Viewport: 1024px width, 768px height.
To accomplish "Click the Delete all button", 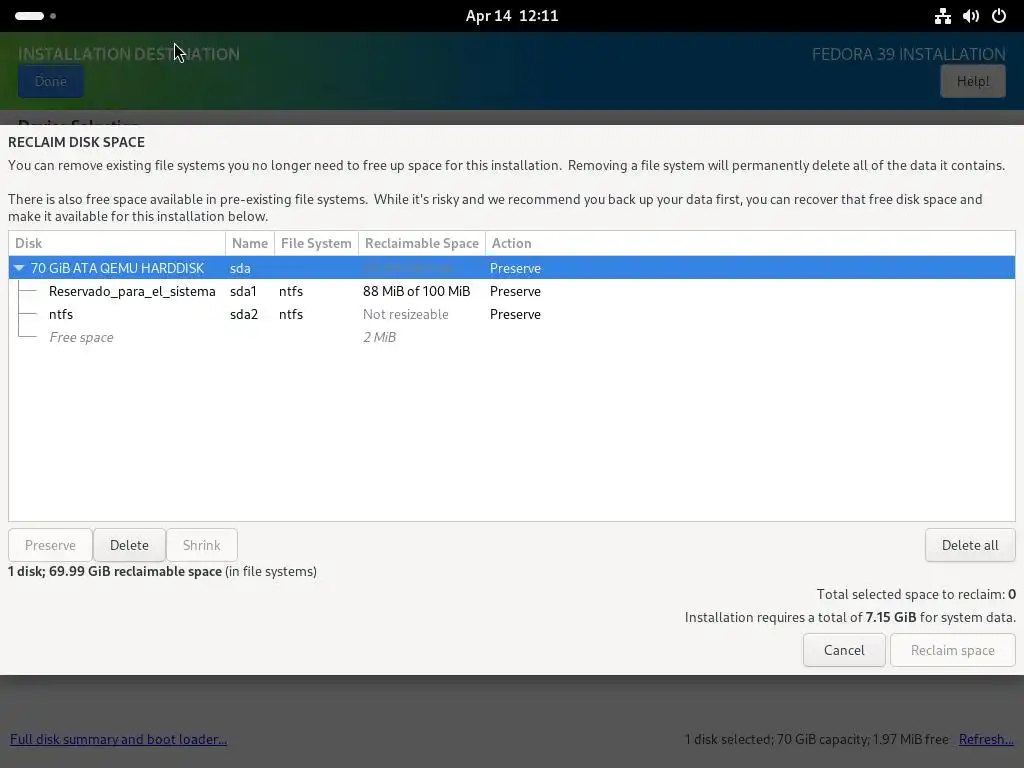I will [x=970, y=545].
